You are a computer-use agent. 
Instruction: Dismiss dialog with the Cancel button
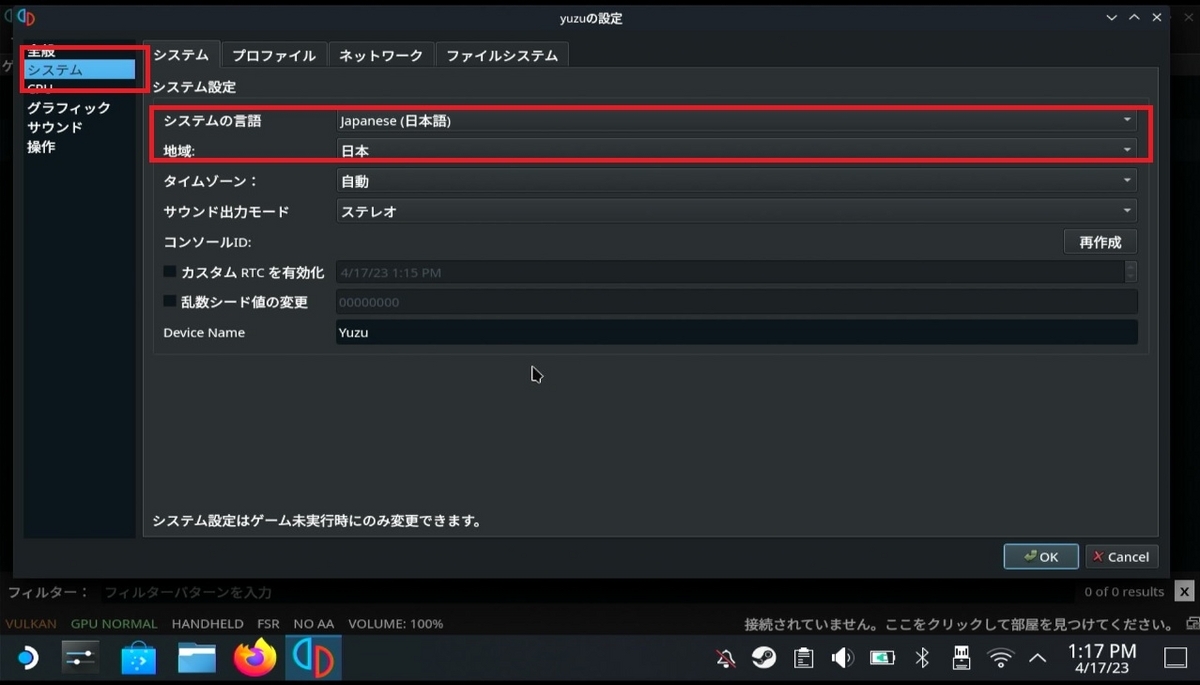coord(1121,557)
